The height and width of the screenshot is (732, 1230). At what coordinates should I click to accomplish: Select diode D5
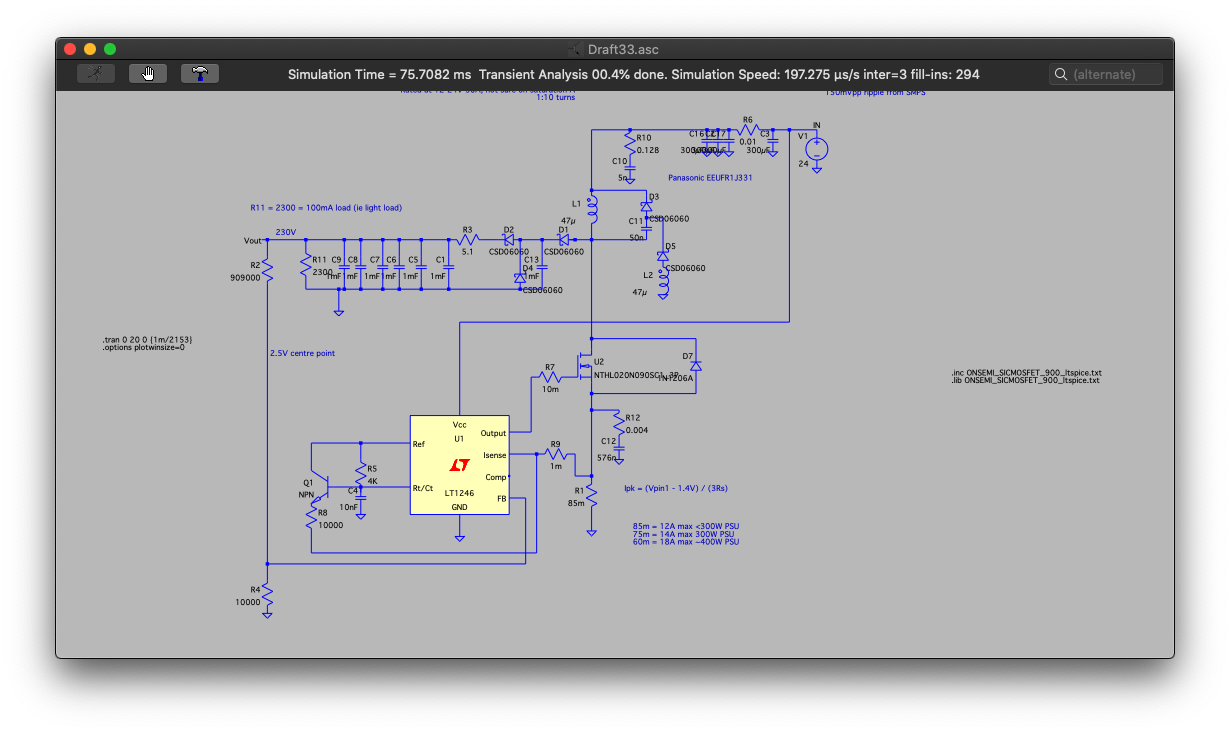point(662,255)
